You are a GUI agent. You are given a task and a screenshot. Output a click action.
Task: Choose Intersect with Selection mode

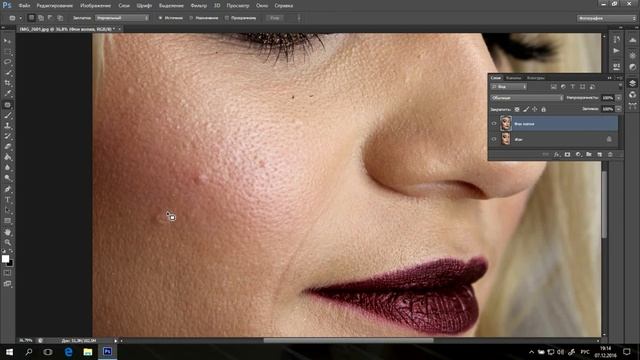coord(60,18)
